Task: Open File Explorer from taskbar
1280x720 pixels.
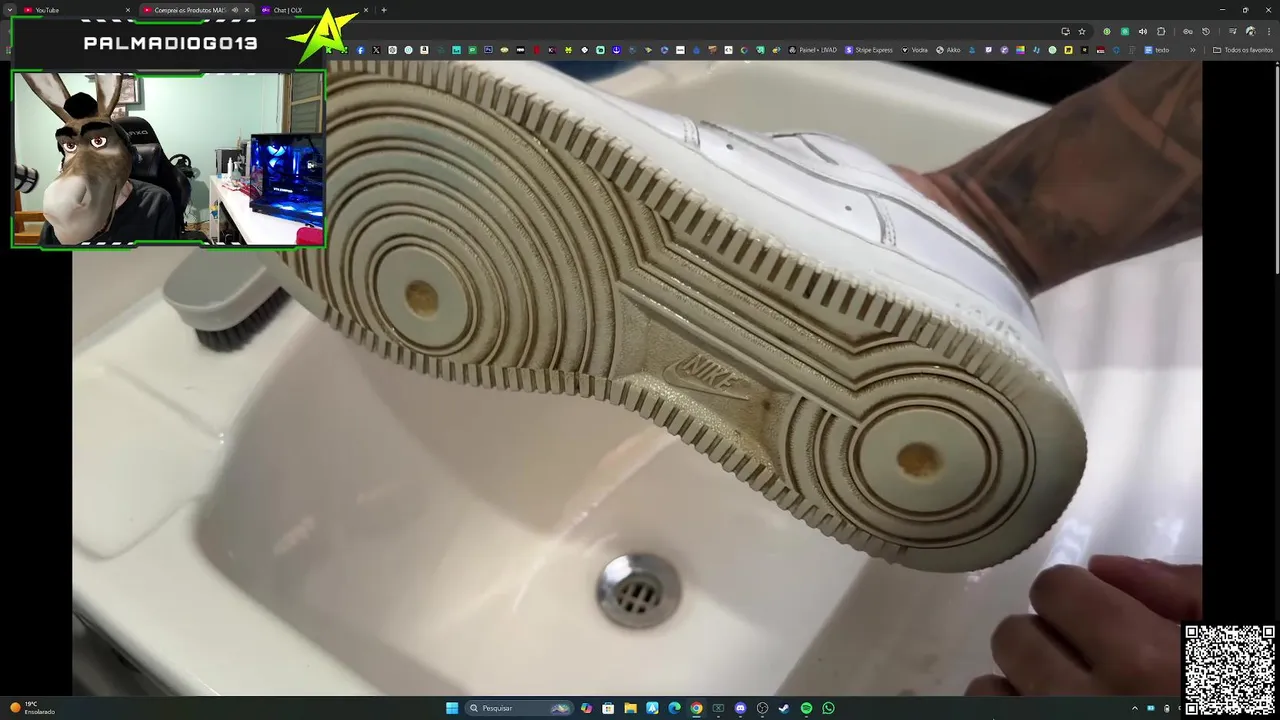Action: pos(630,708)
